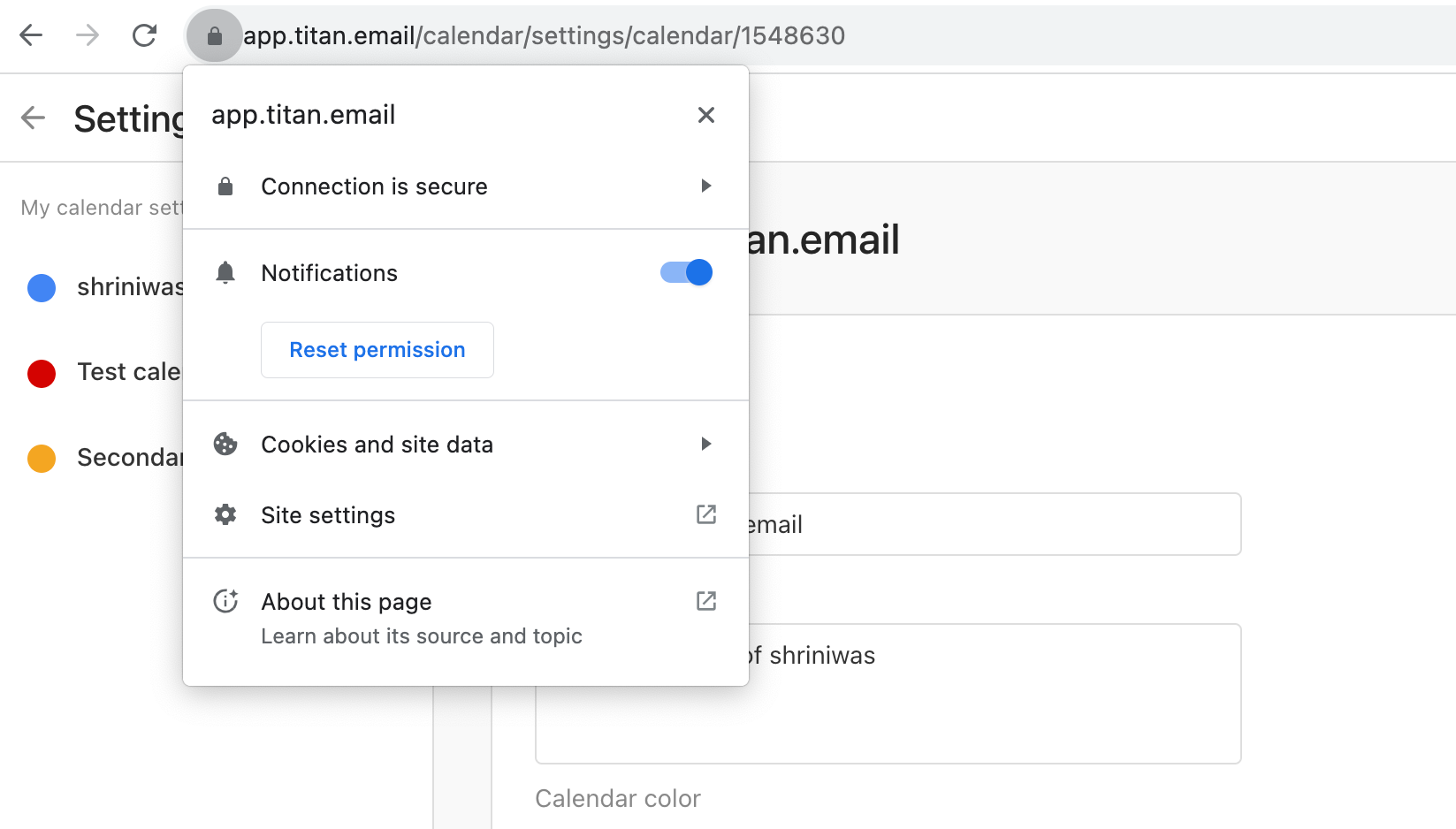Click the lock icon beside Connection is secure

tap(225, 186)
